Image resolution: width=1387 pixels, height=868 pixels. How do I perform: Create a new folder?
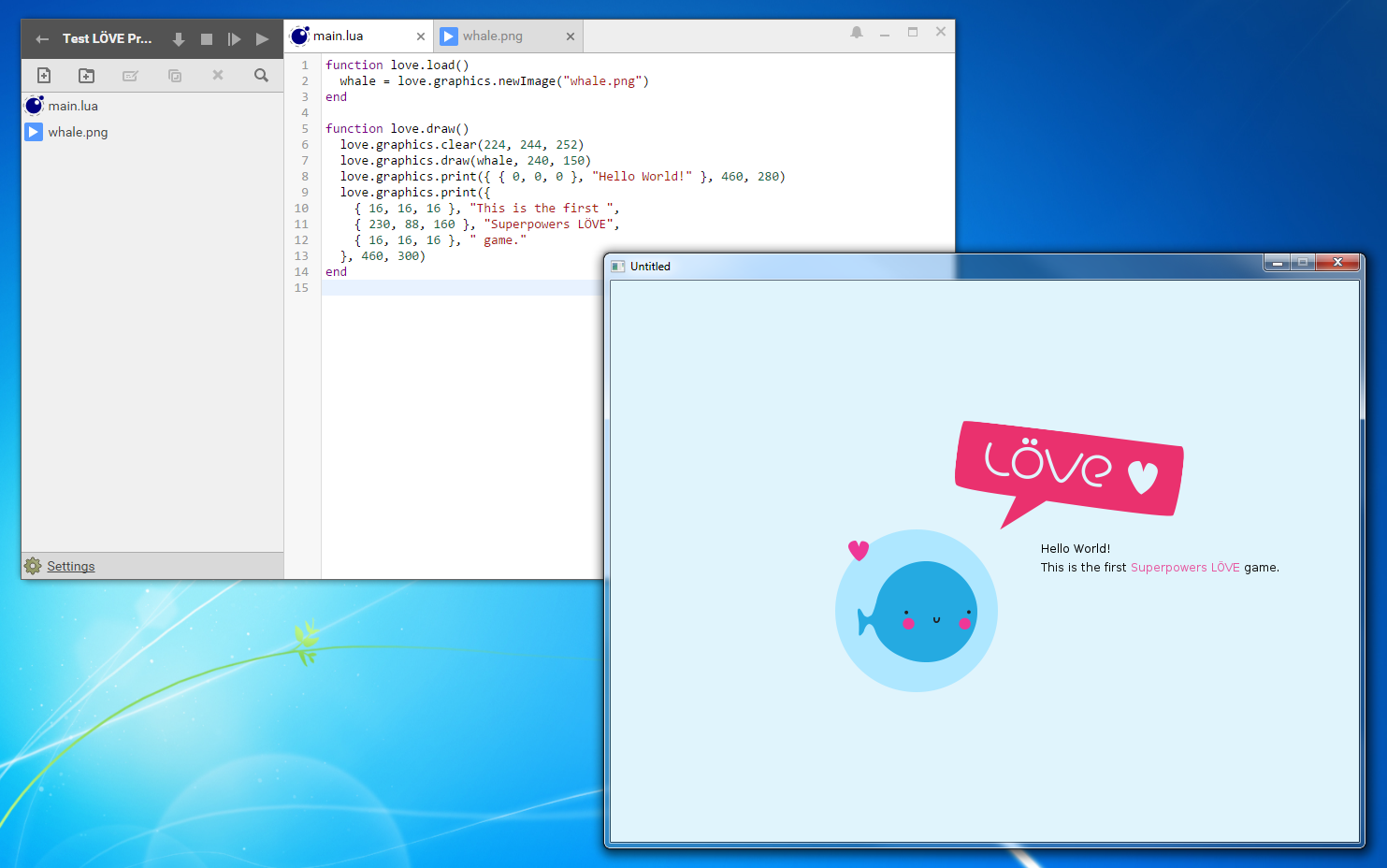pyautogui.click(x=87, y=76)
